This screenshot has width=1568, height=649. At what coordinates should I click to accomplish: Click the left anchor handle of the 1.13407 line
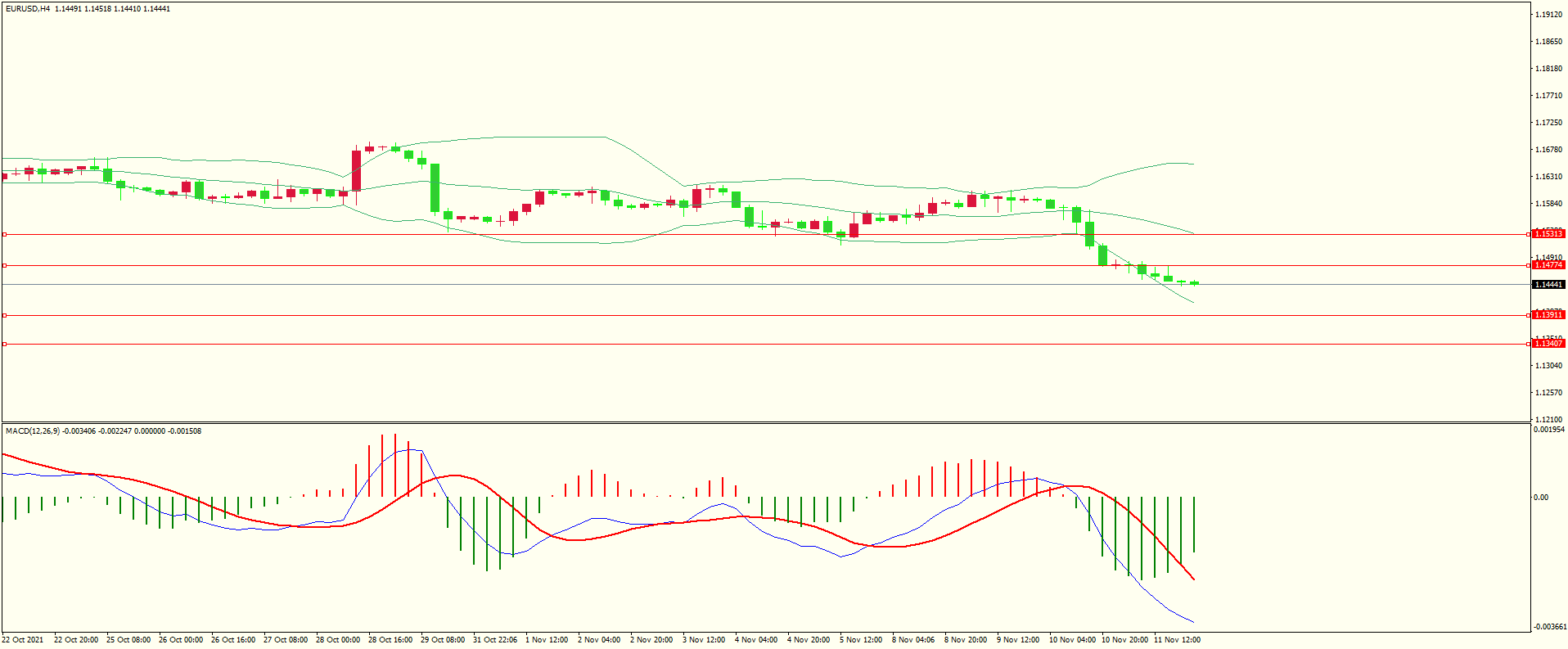click(4, 345)
